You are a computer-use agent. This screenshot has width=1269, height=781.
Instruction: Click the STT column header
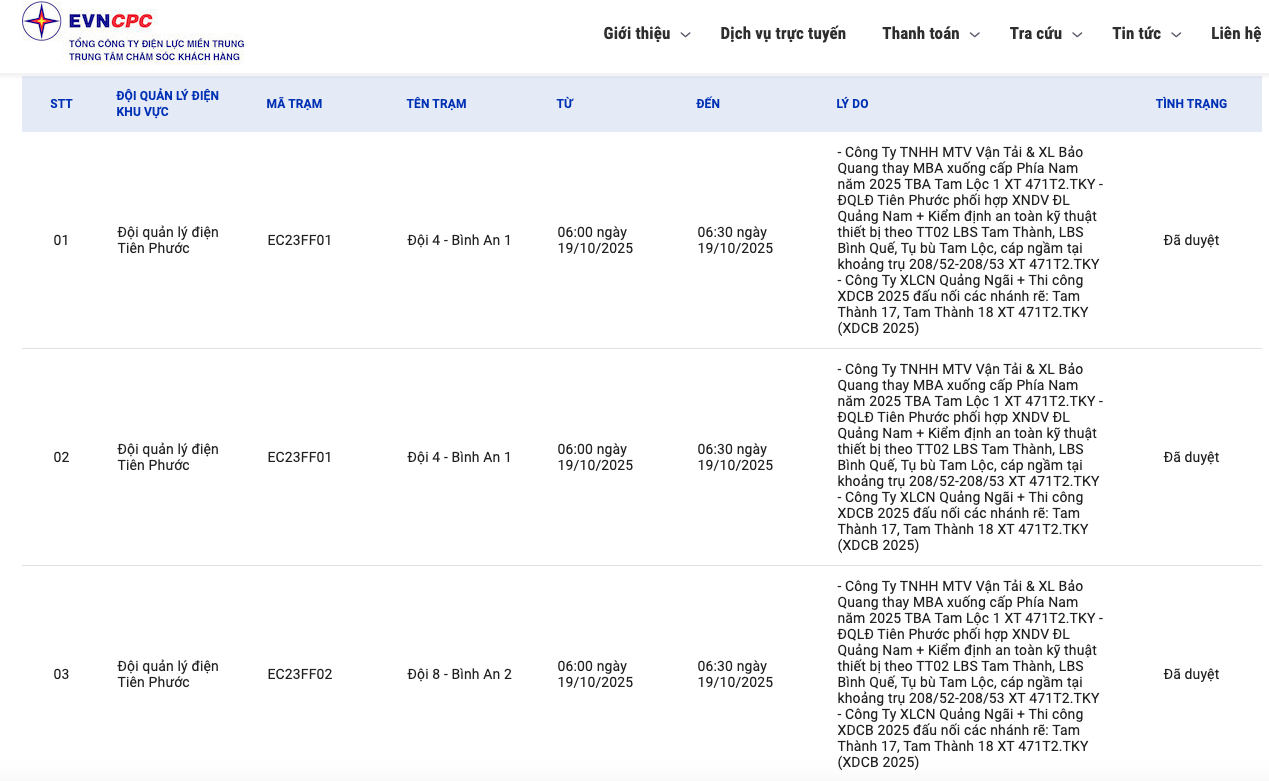(x=61, y=104)
